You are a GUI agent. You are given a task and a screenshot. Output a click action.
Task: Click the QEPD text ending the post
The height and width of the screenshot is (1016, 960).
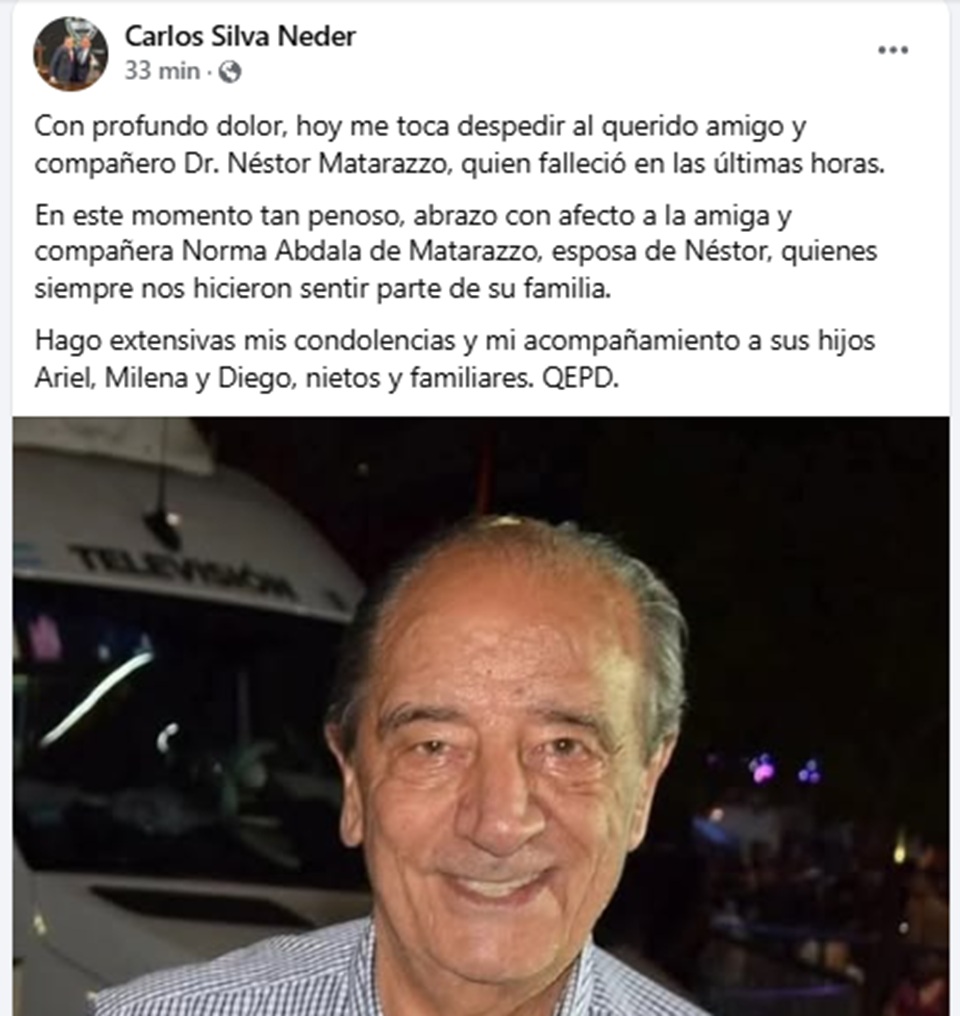pyautogui.click(x=580, y=378)
